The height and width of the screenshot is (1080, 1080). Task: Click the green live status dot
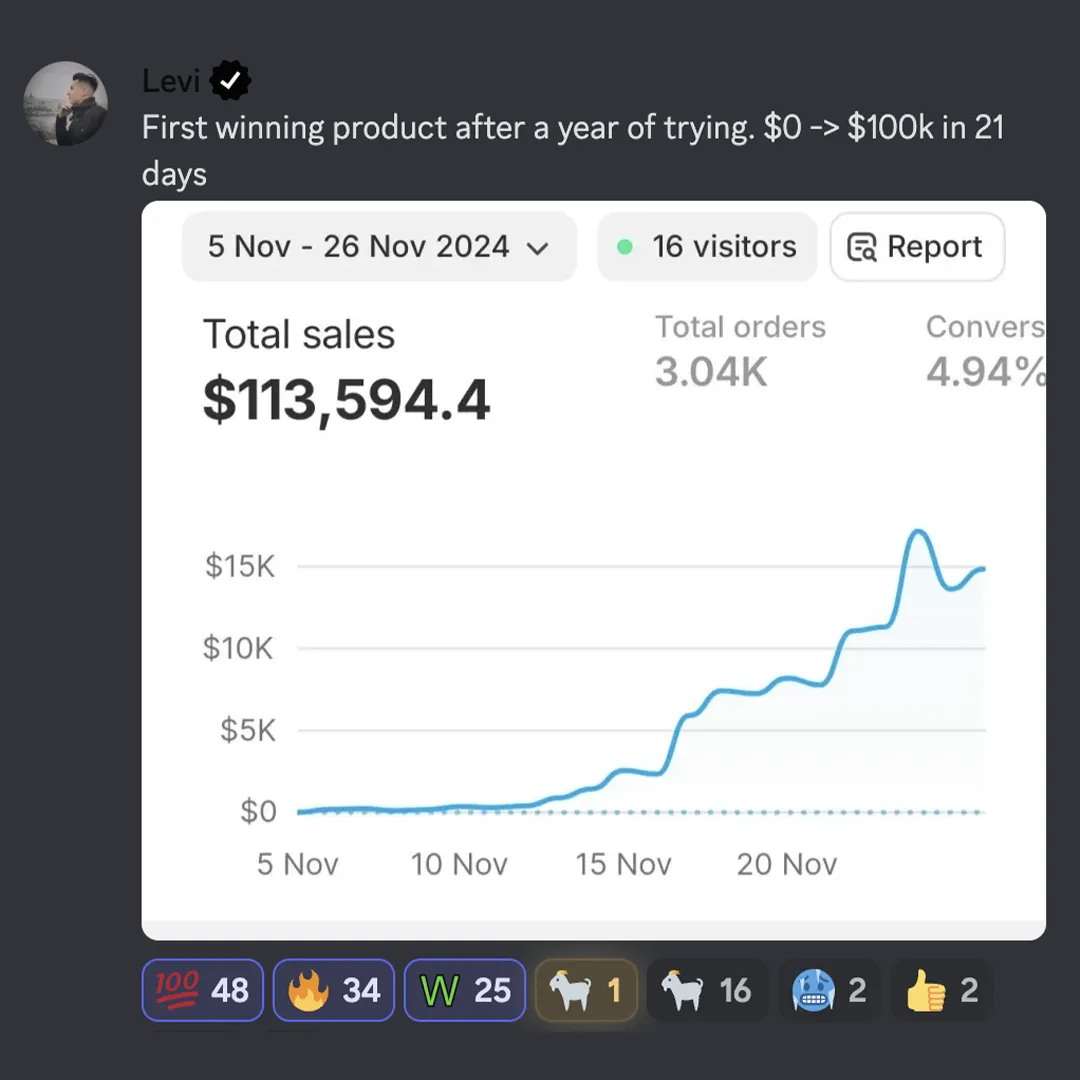point(625,247)
